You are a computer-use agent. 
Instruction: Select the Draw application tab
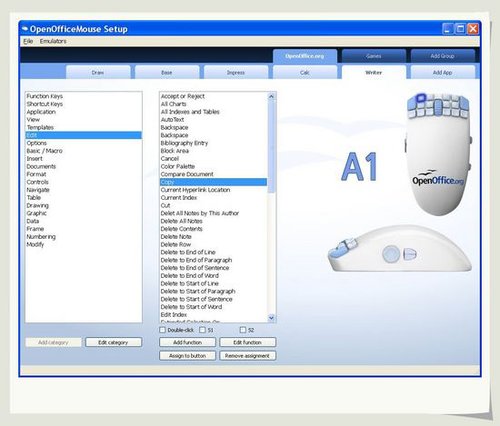[98, 72]
